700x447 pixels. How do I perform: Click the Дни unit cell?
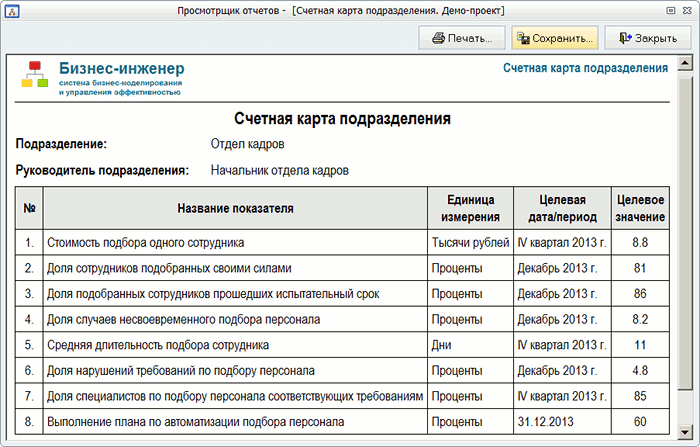pos(470,345)
